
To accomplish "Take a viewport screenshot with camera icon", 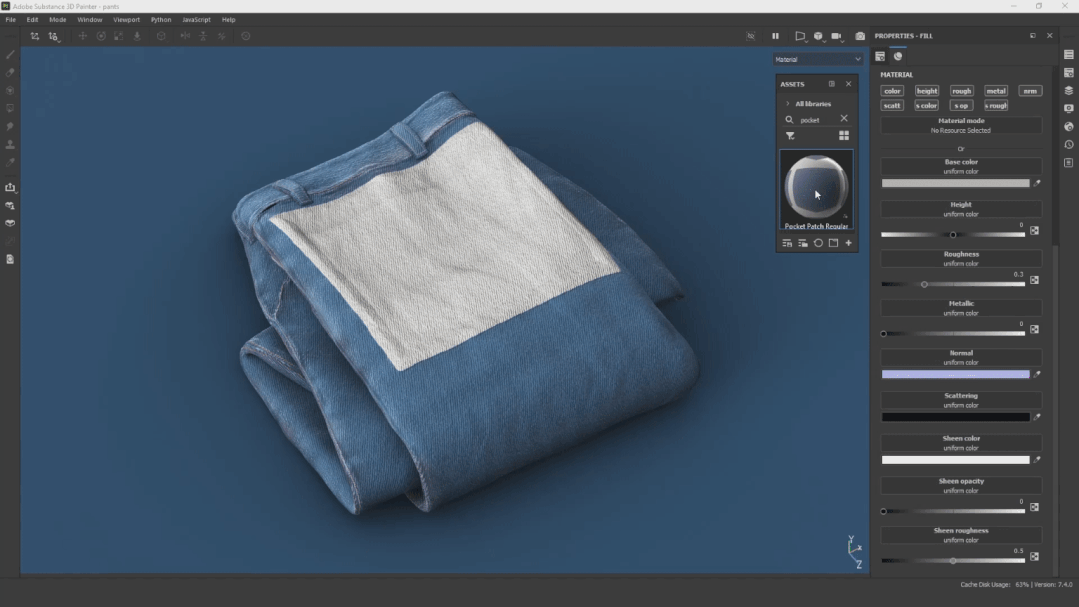I will coord(860,36).
